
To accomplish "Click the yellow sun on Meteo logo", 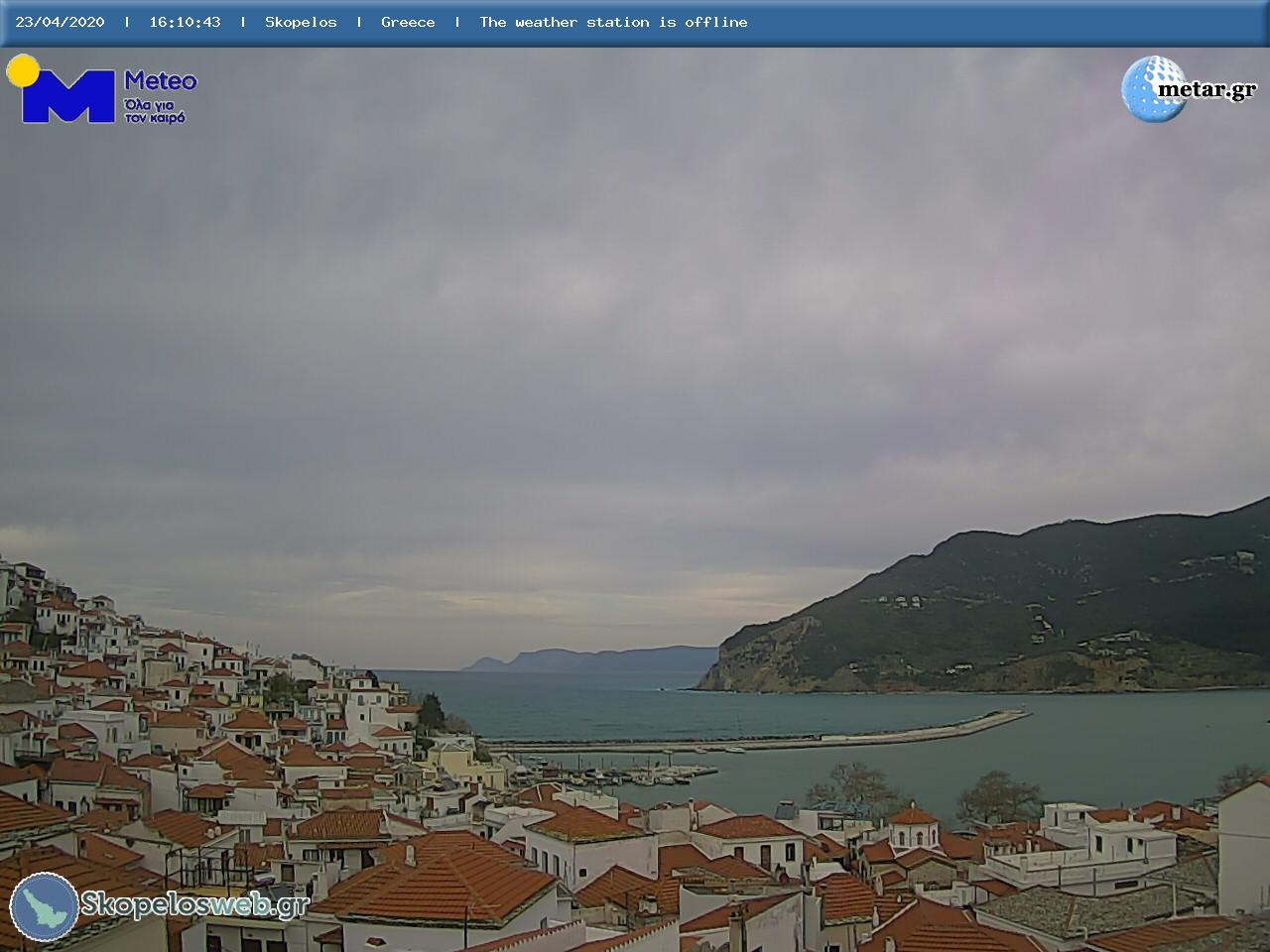I will [x=22, y=69].
